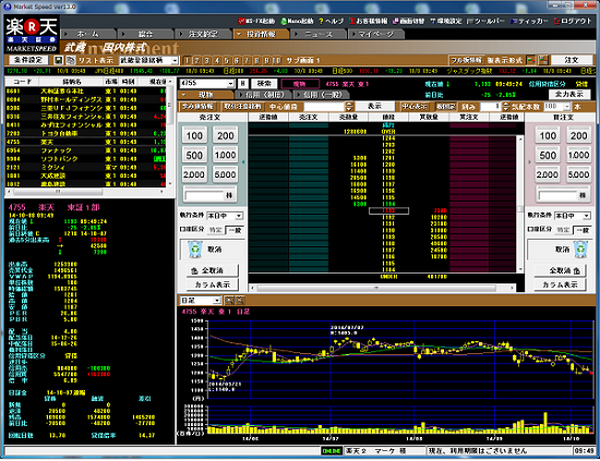
Task: Zoom in chart magnifier icon
Action: [229, 300]
